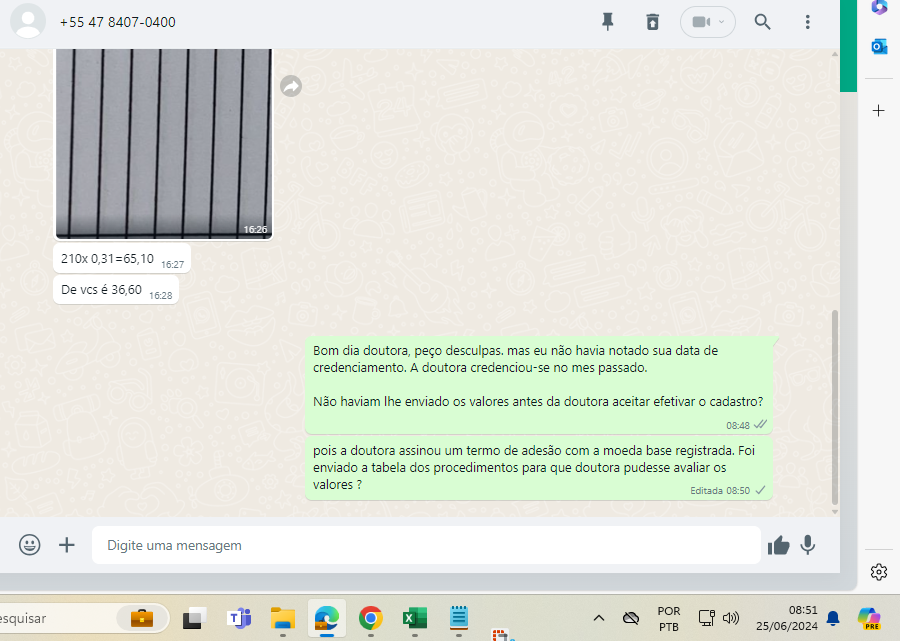Open Edge sidebar settings gear

(x=879, y=572)
